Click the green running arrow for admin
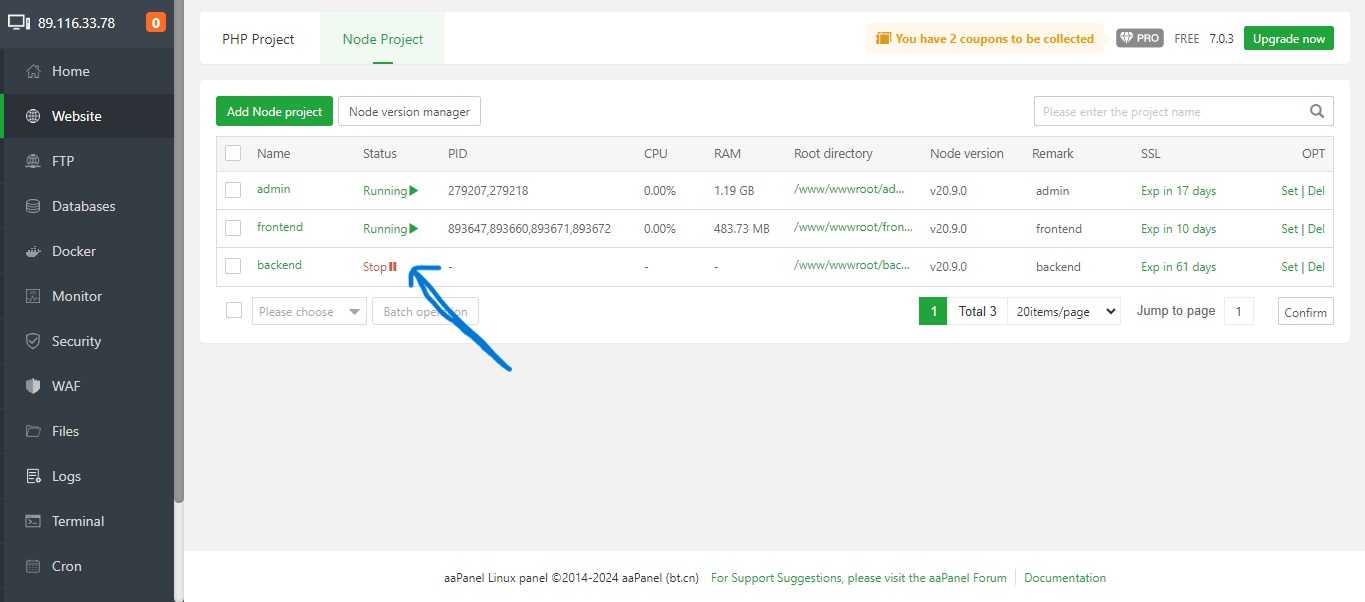The image size is (1365, 602). pos(414,191)
